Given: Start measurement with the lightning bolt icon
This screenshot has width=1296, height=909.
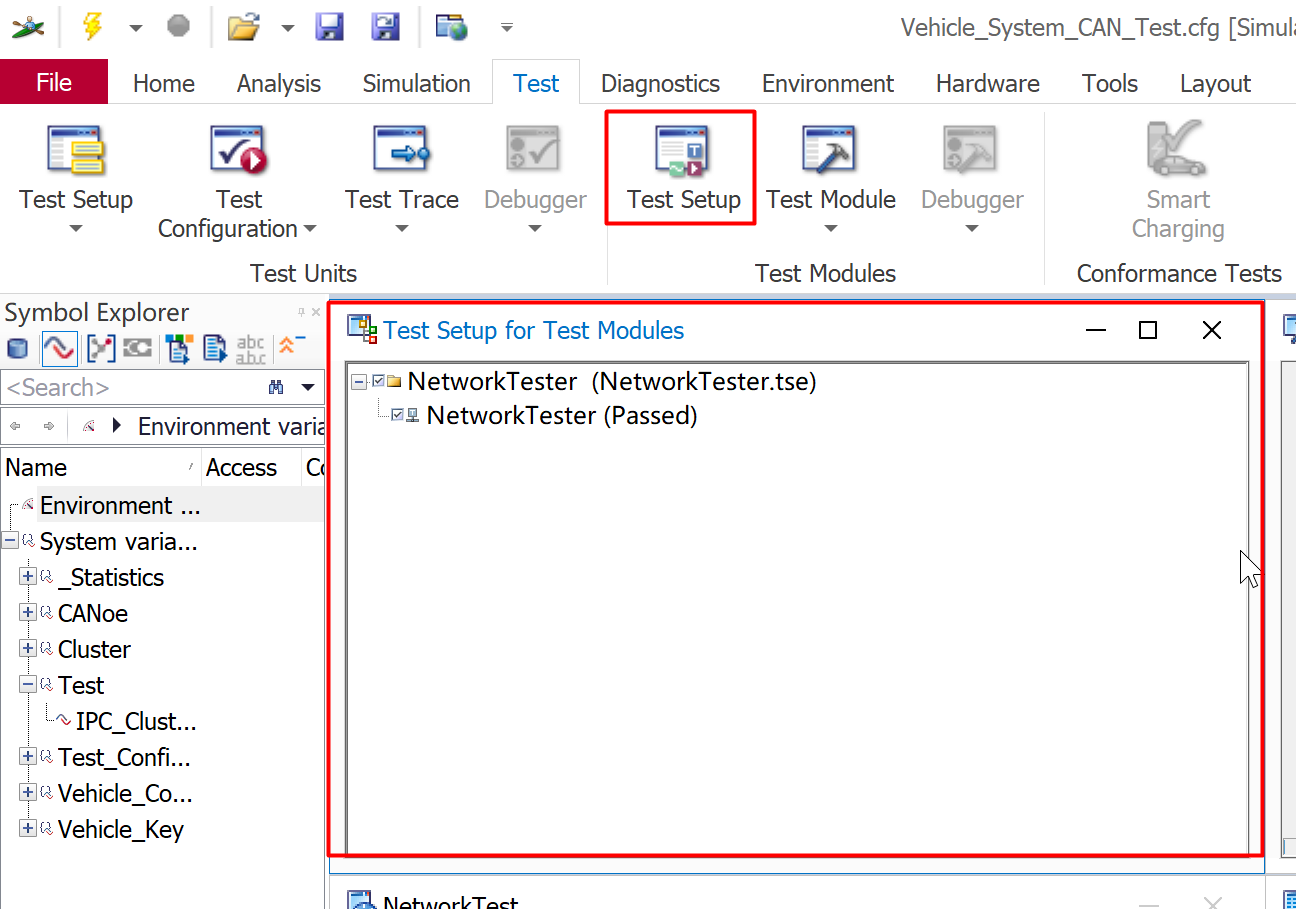Looking at the screenshot, I should click(92, 27).
